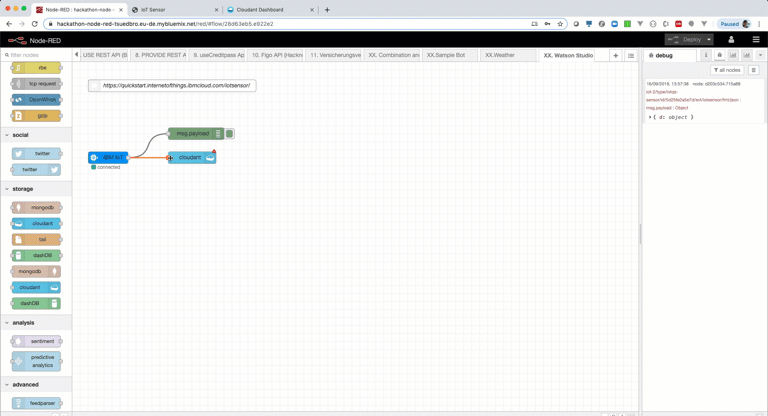Select the tail palette node
This screenshot has width=768, height=416.
[x=36, y=240]
